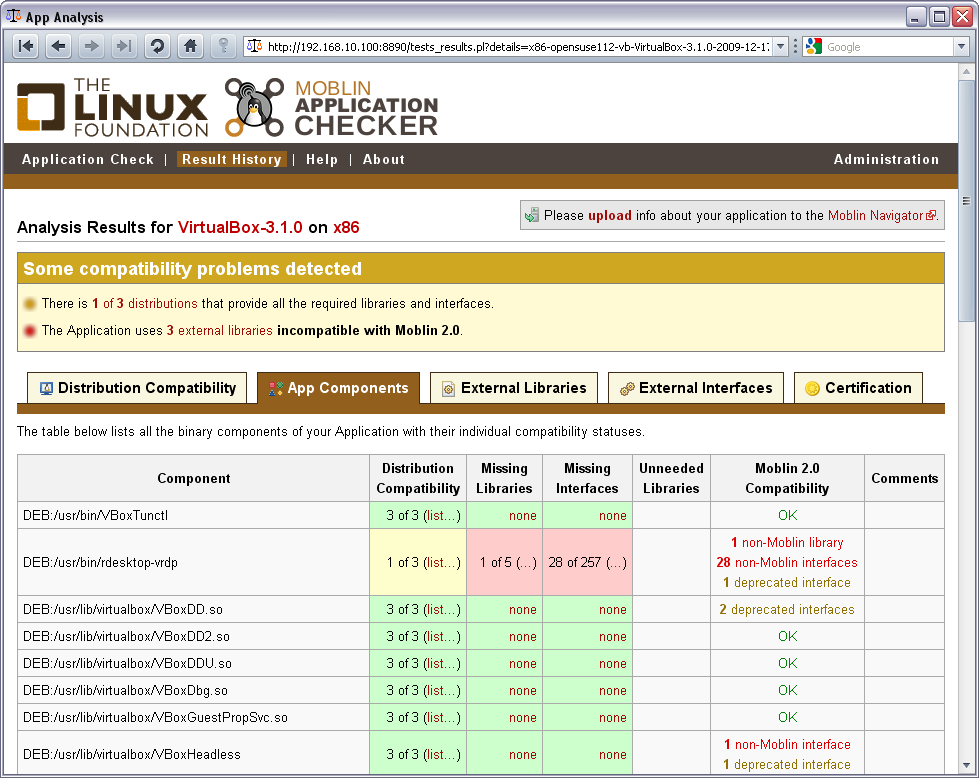This screenshot has height=778, width=979.
Task: Click the Certification tab icon
Action: 812,388
